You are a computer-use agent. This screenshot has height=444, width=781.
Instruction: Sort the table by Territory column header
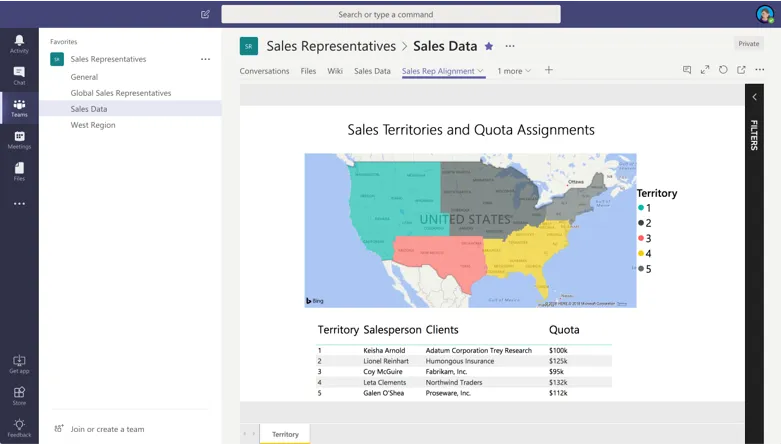pos(338,329)
